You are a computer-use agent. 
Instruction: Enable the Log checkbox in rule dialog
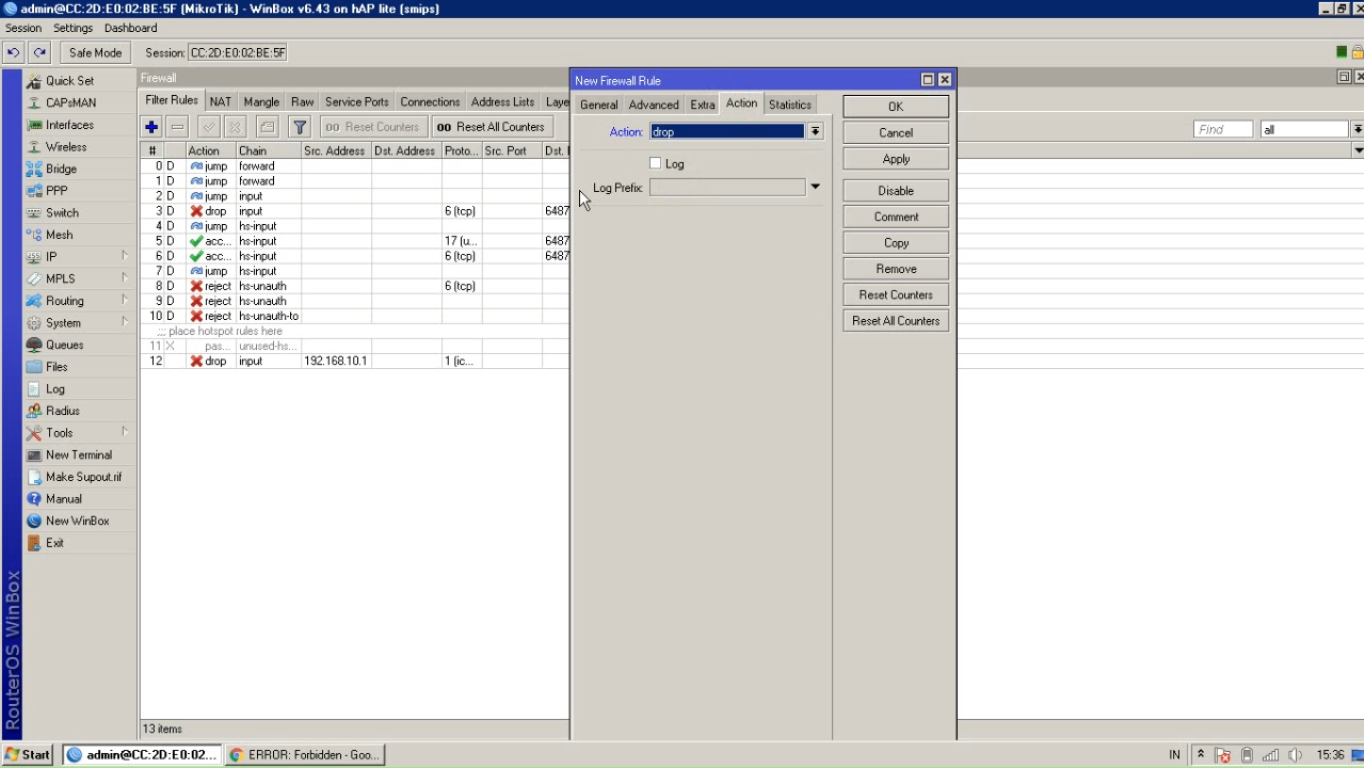[655, 163]
